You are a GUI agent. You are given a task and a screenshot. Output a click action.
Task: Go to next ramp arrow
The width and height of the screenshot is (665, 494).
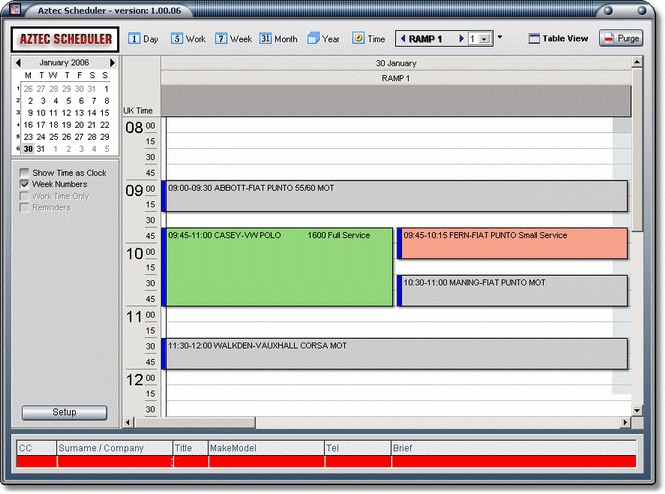pyautogui.click(x=461, y=39)
